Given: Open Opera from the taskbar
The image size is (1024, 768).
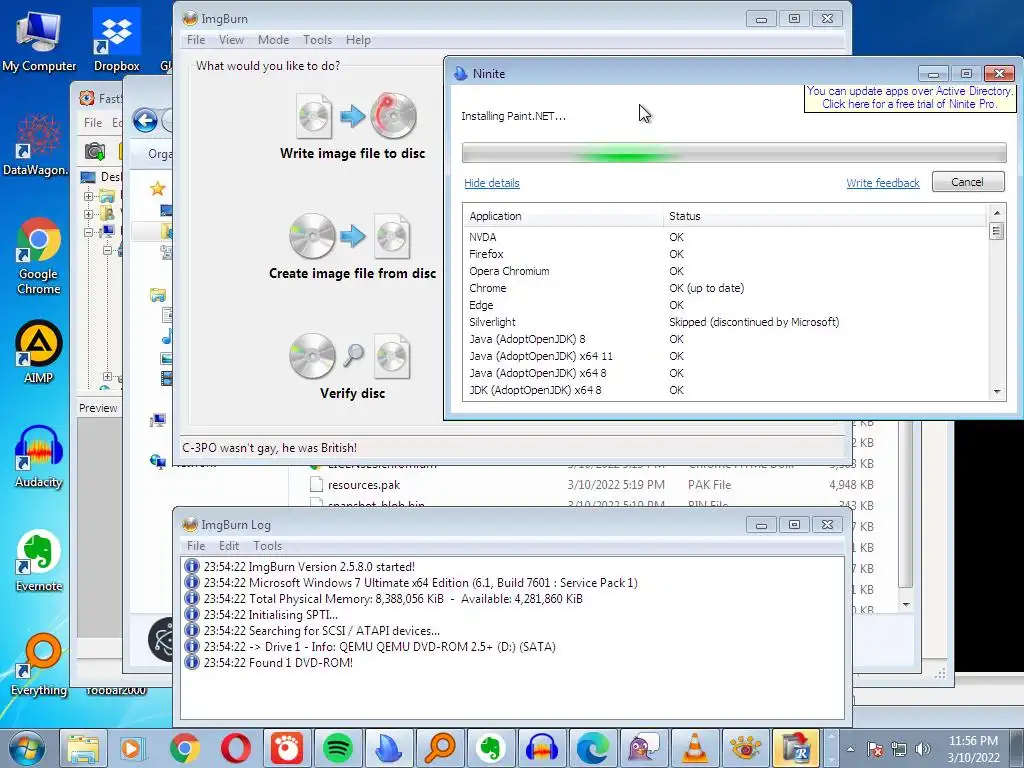Looking at the screenshot, I should (236, 748).
